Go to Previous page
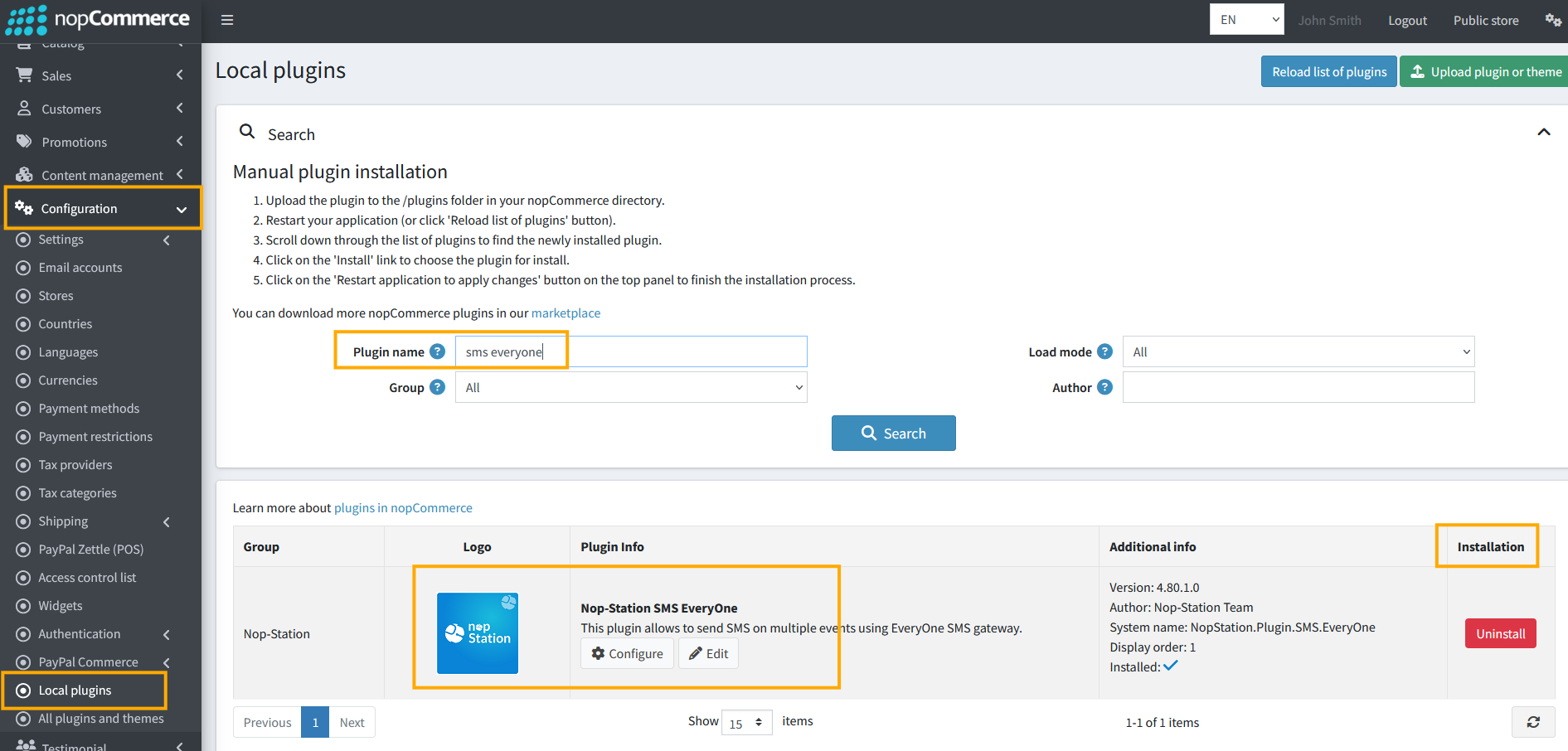 click(x=267, y=722)
